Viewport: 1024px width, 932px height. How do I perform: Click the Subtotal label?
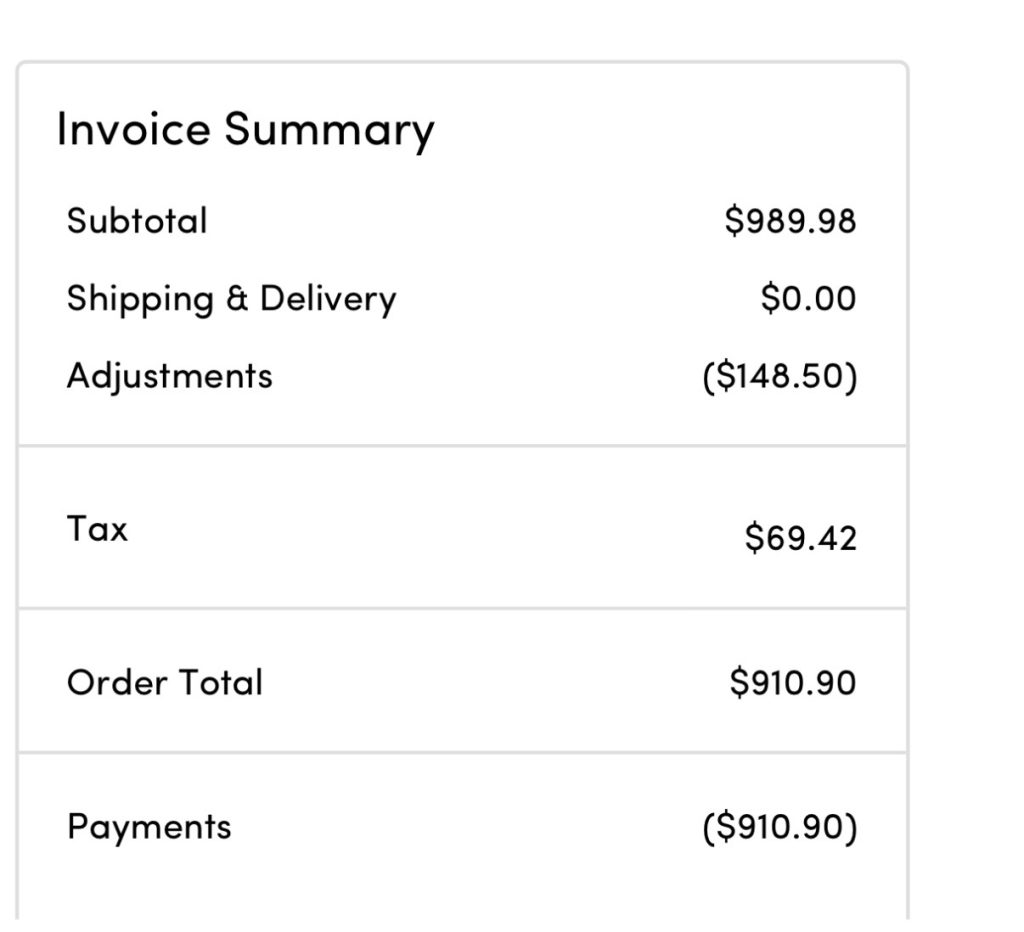coord(137,220)
